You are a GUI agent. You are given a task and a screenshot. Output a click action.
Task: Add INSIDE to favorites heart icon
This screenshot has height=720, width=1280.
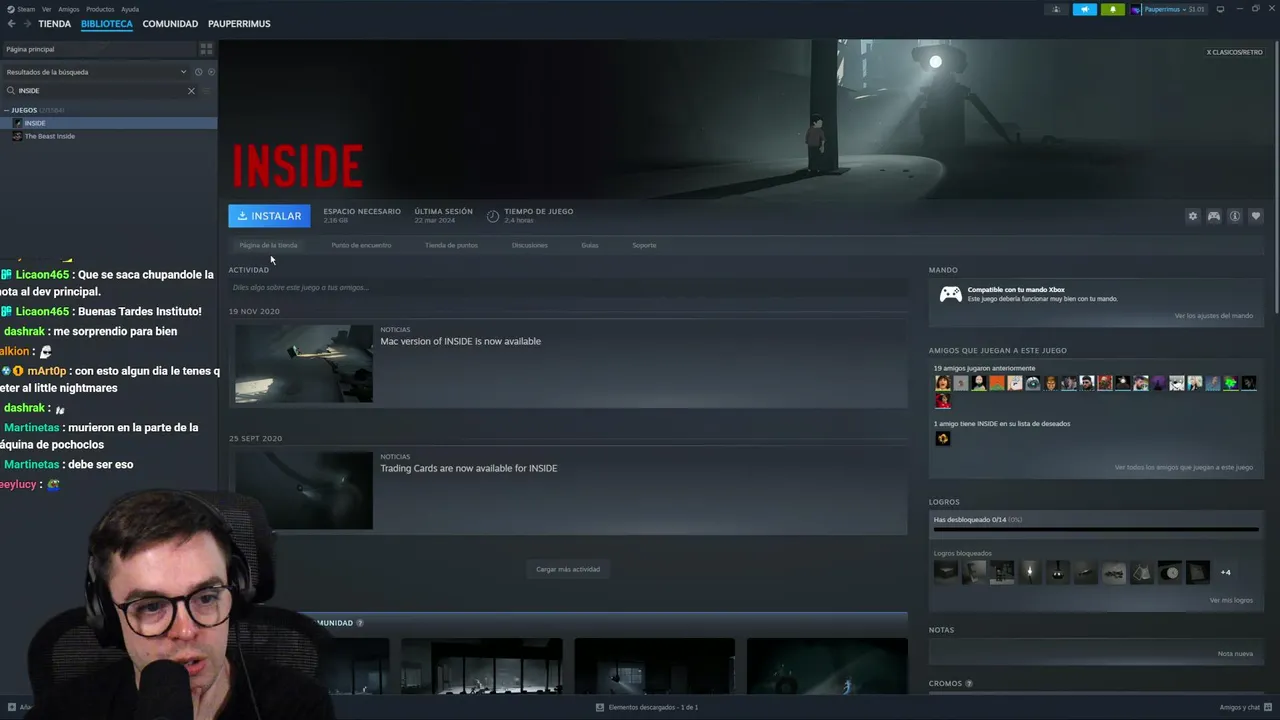pyautogui.click(x=1256, y=216)
